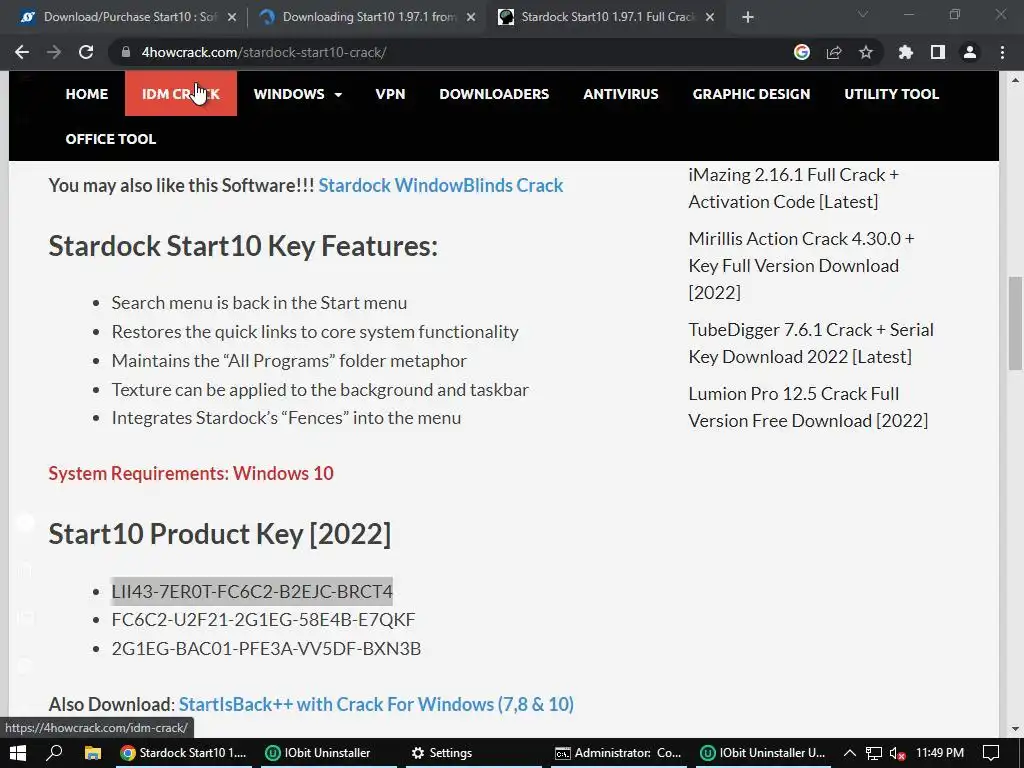
Task: Open UTILITY TOOL category
Action: coord(891,94)
